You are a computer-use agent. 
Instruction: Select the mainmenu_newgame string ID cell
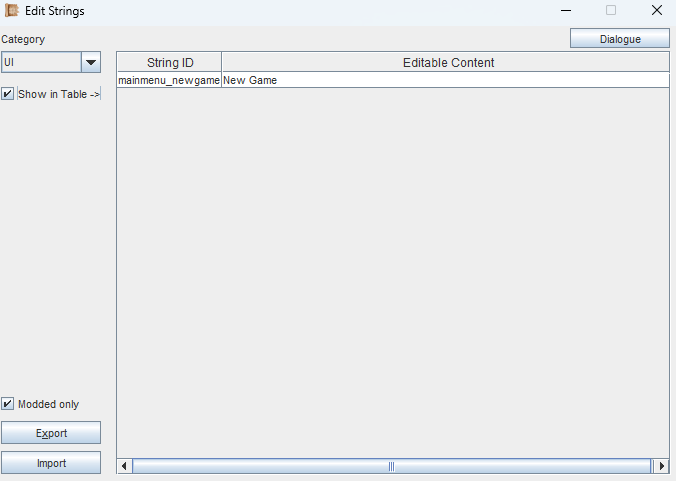(169, 80)
